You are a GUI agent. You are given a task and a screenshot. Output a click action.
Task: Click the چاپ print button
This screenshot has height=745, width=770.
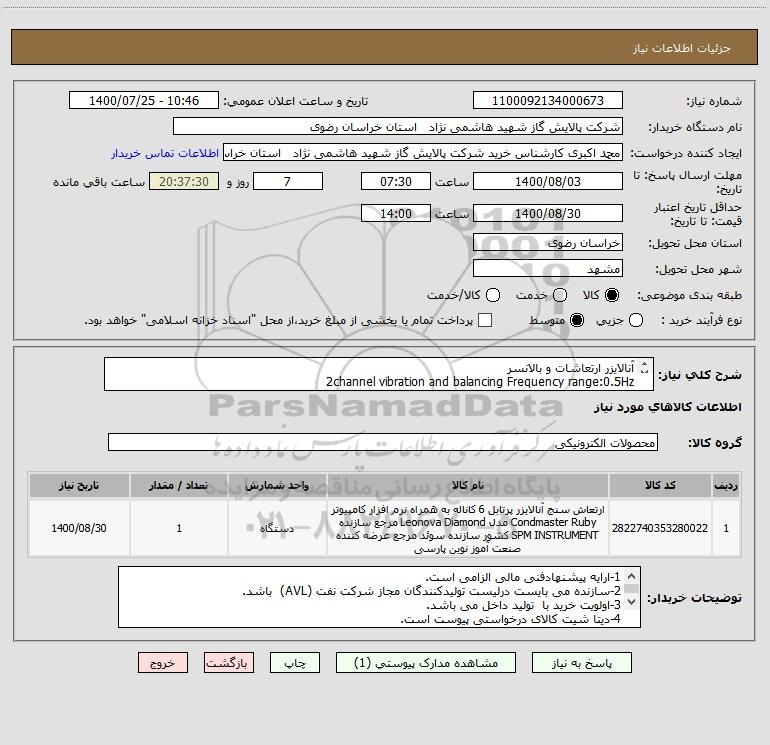tap(295, 663)
